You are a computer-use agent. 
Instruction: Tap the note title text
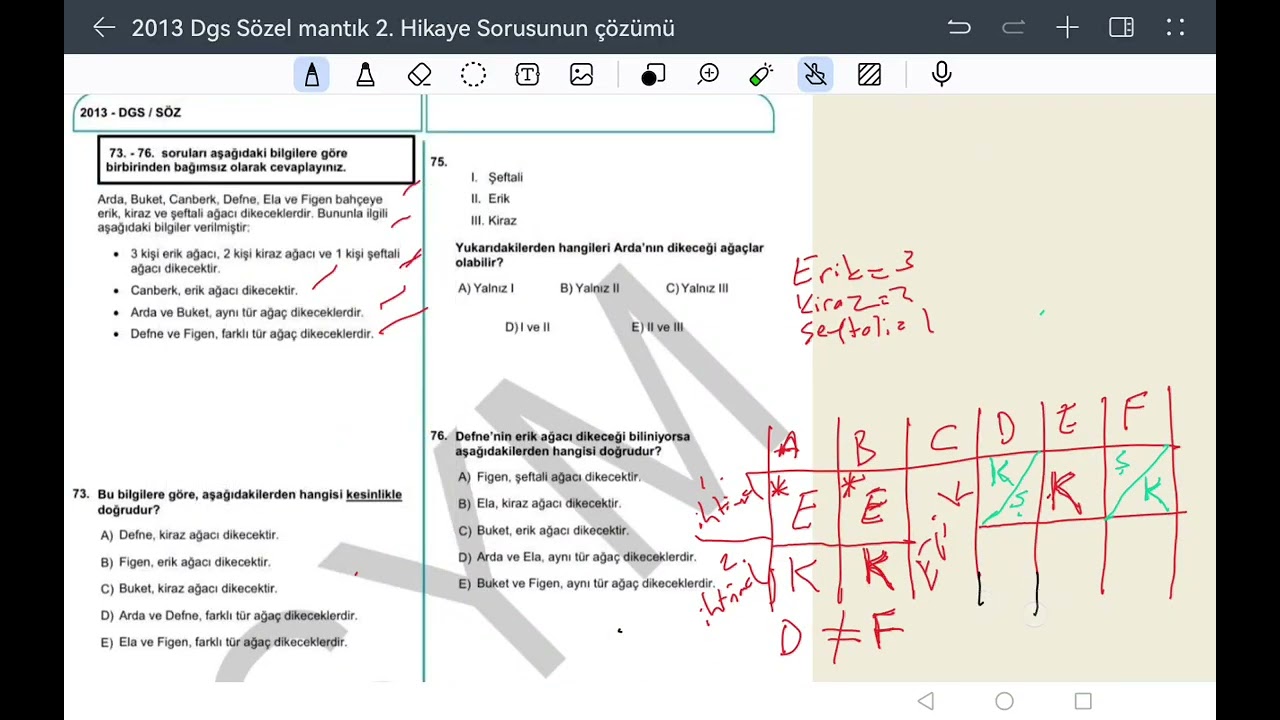[x=403, y=28]
